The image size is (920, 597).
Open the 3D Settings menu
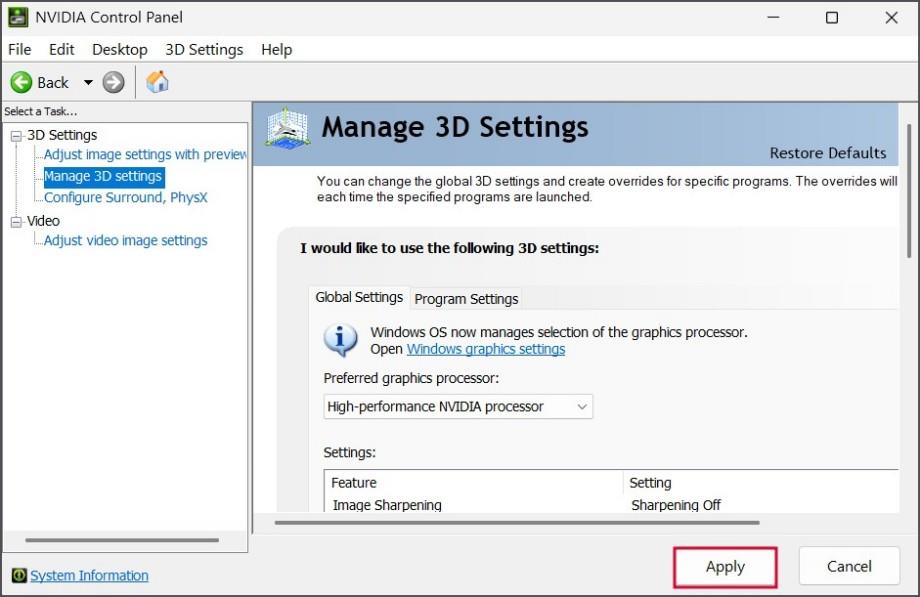[204, 49]
